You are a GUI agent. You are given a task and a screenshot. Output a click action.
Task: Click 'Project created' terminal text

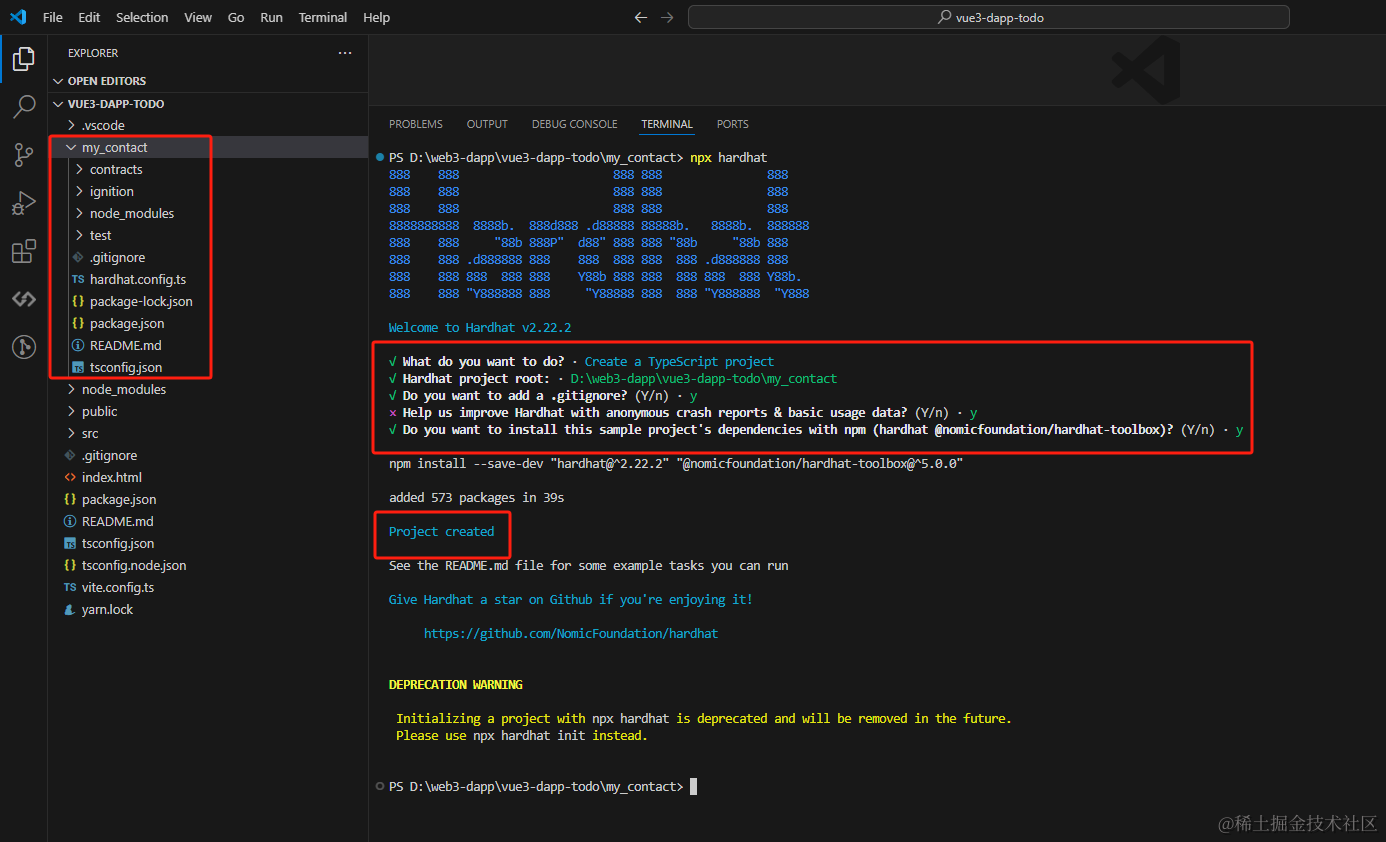click(x=441, y=531)
